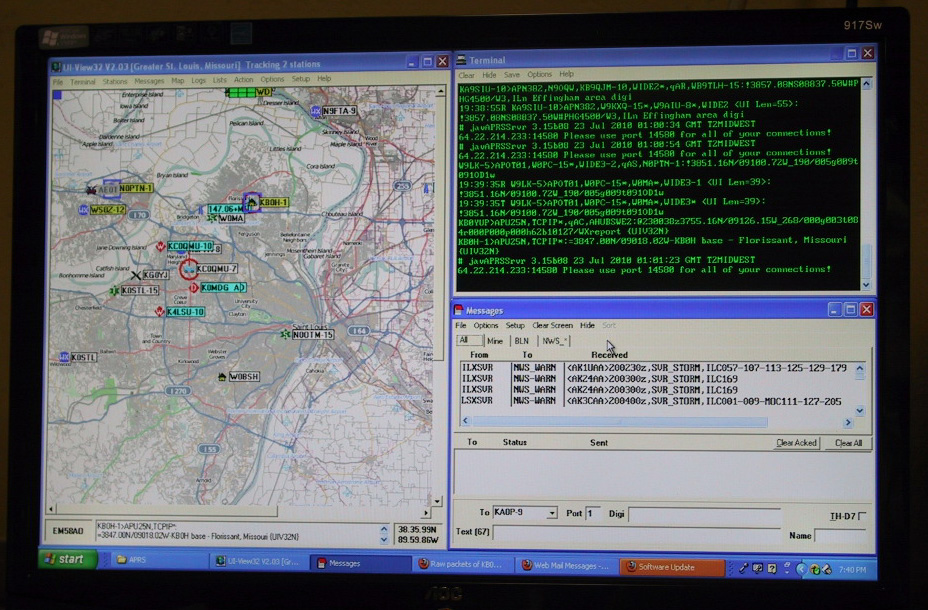Click the blue square at map corner
Viewport: 928px width, 610px height.
56,95
